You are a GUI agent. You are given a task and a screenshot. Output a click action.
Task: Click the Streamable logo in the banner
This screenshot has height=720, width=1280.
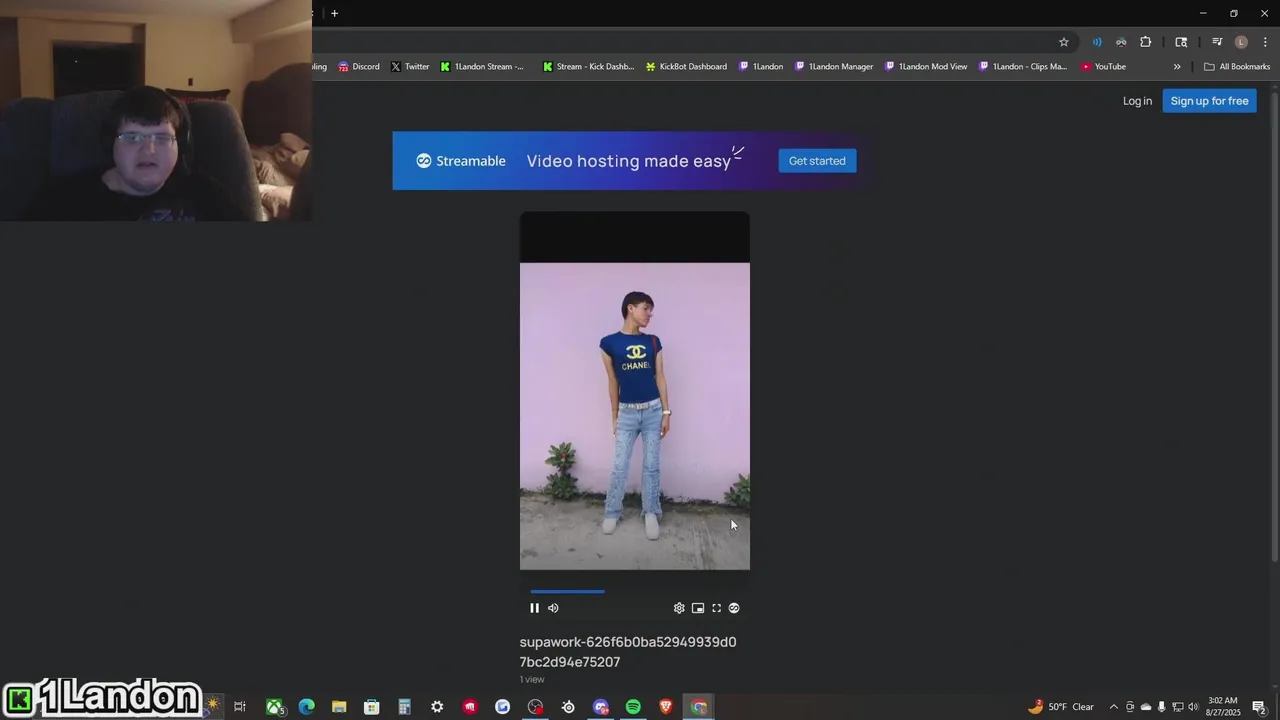click(x=461, y=161)
